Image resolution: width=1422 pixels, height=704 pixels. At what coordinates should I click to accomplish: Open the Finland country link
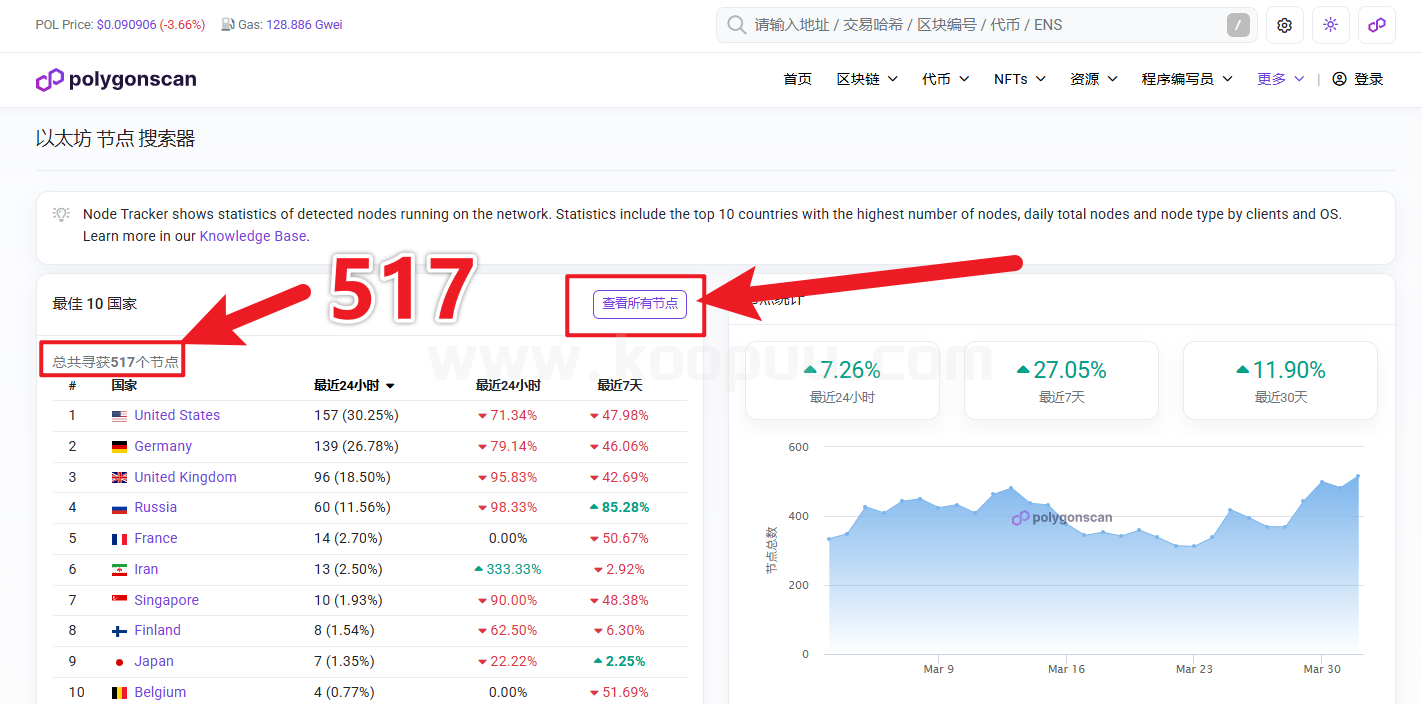coord(157,631)
